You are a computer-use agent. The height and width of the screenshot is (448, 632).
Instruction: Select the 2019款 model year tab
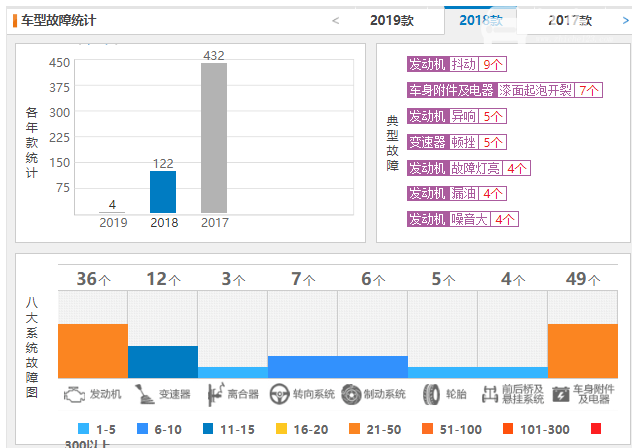392,20
